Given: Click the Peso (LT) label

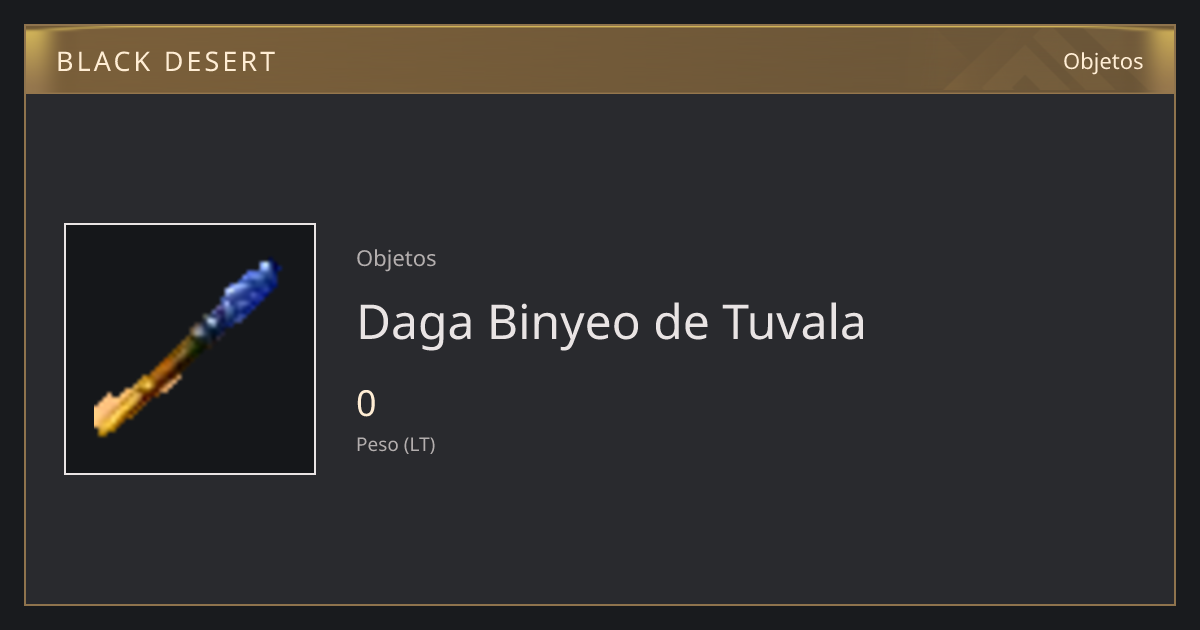Looking at the screenshot, I should (x=396, y=445).
